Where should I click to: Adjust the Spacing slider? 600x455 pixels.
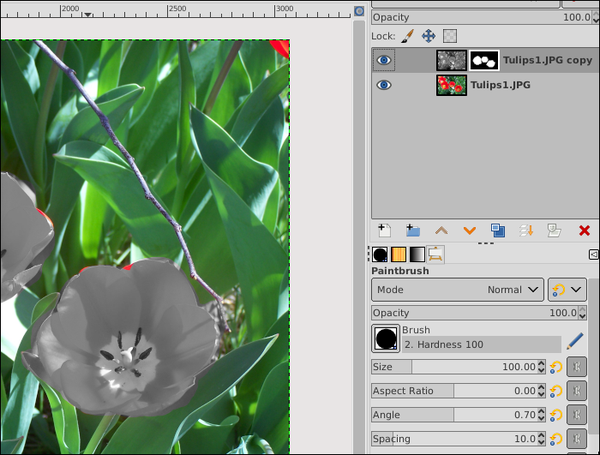click(x=454, y=439)
